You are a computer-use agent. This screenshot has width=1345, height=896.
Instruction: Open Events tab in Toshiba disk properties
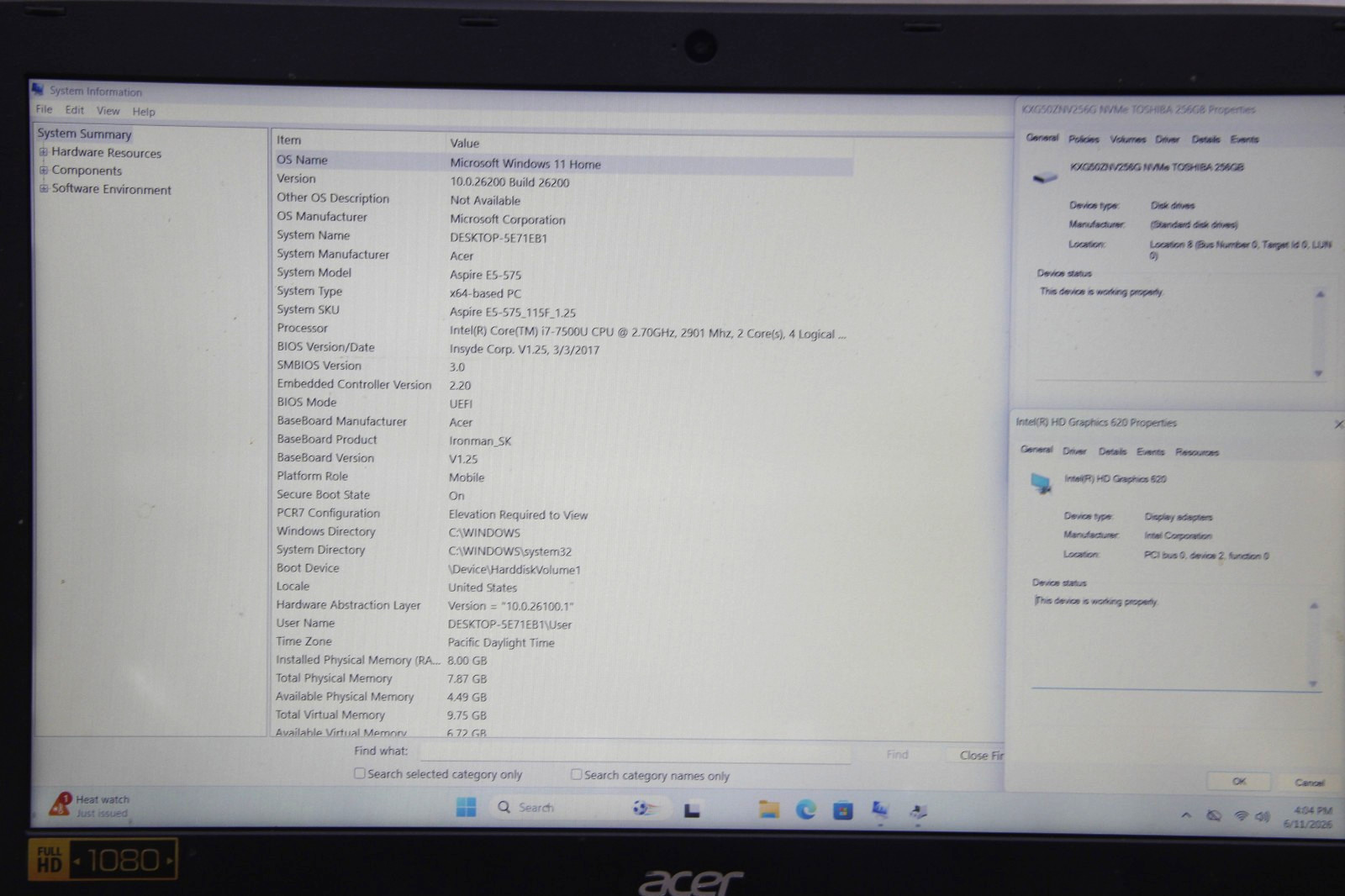coord(1244,139)
